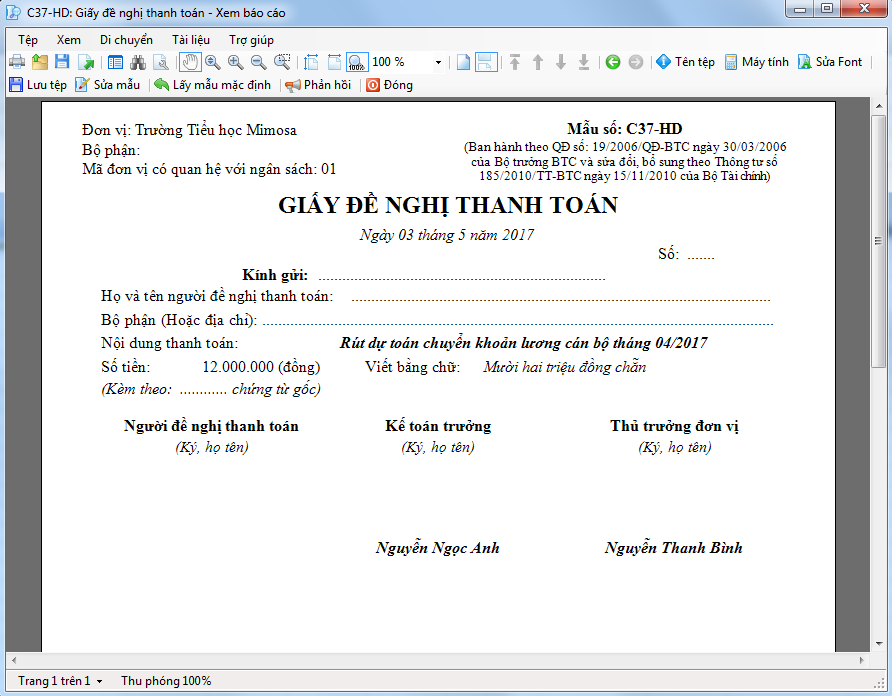
Task: Click the line Đơn vị: Trường Tiểu học Mimosa
Action: click(x=189, y=130)
